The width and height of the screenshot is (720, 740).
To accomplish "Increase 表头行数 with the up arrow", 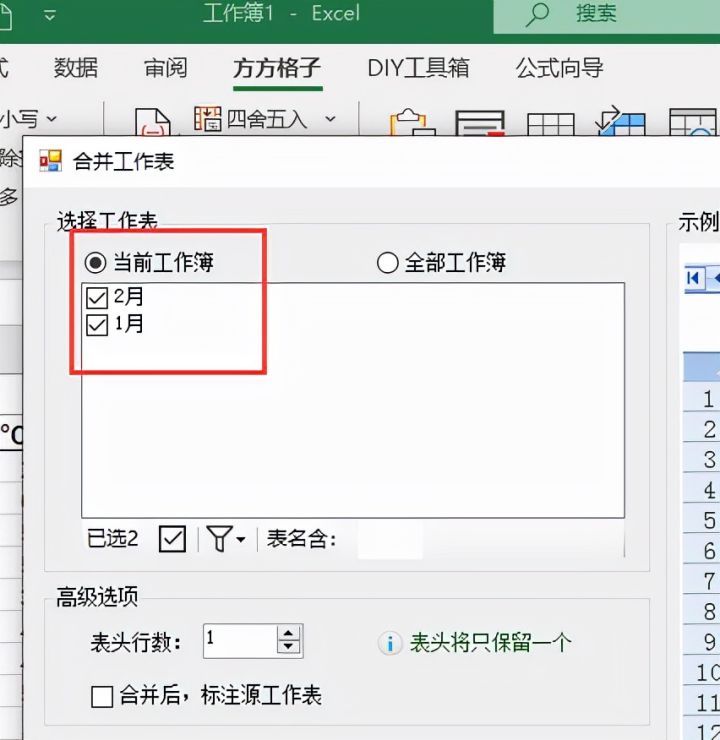I will 289,634.
